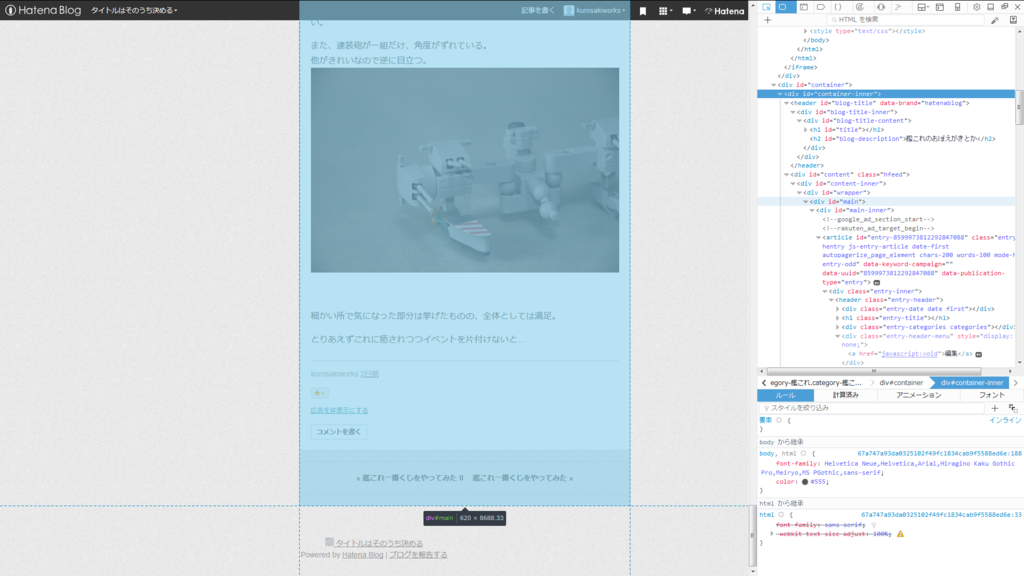Open the notifications speech-bubble dropdown
Image resolution: width=1024 pixels, height=576 pixels.
tap(688, 11)
